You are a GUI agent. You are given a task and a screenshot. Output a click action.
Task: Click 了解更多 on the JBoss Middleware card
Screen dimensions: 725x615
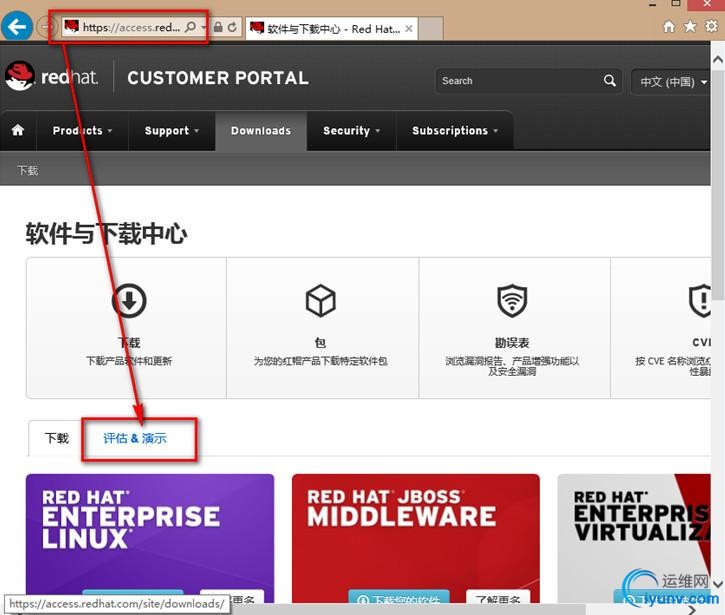click(x=498, y=598)
